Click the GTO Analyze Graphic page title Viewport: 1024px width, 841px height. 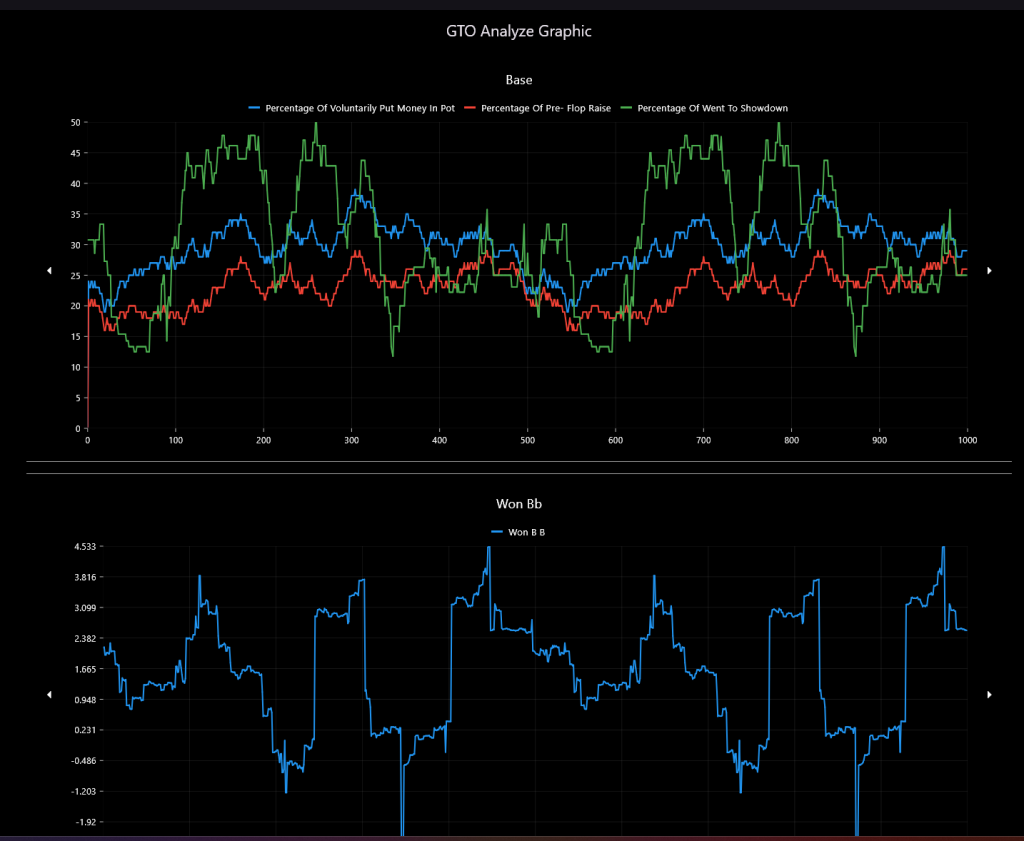tap(519, 31)
